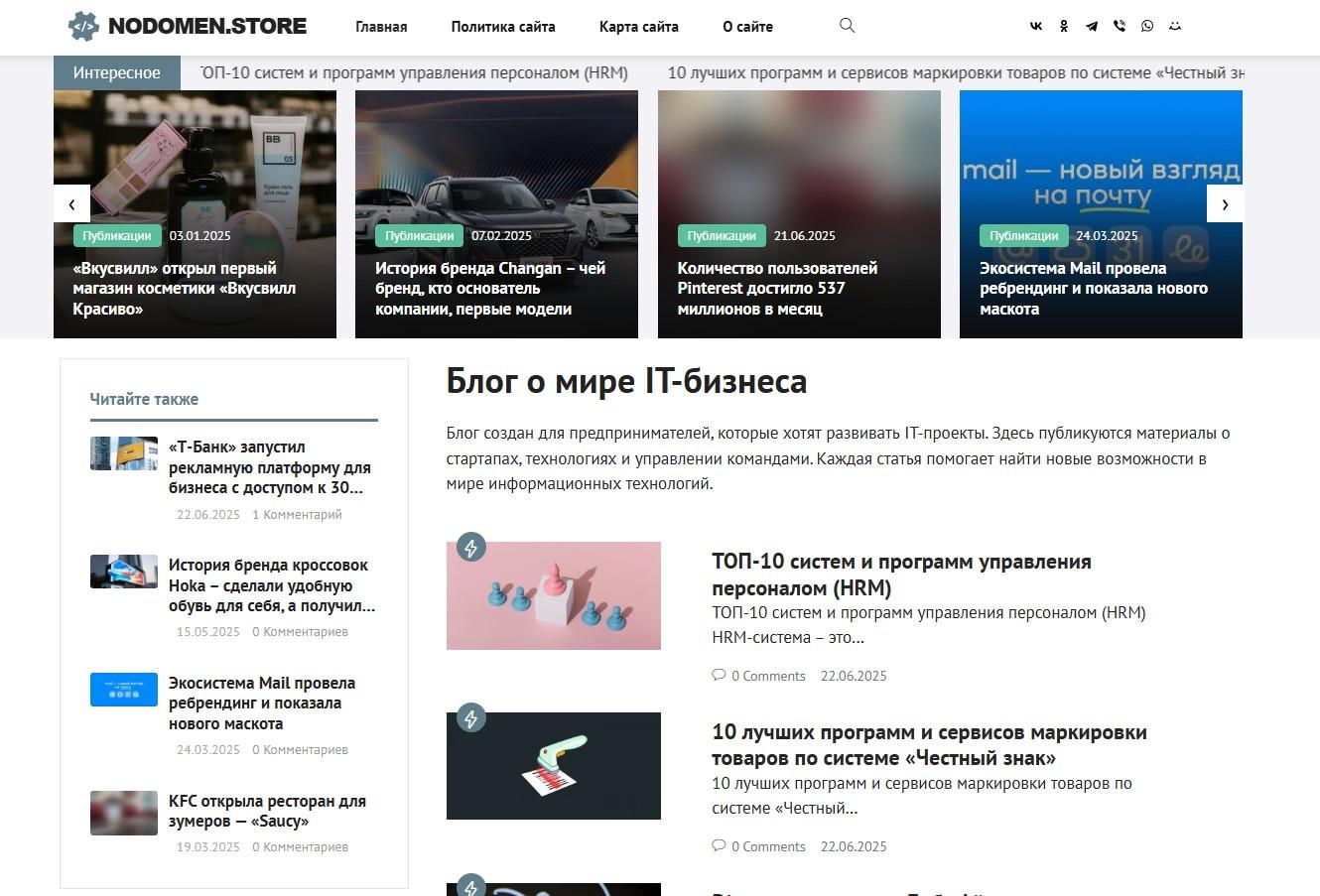Open the Viber phone icon
1320x896 pixels.
coord(1120,27)
